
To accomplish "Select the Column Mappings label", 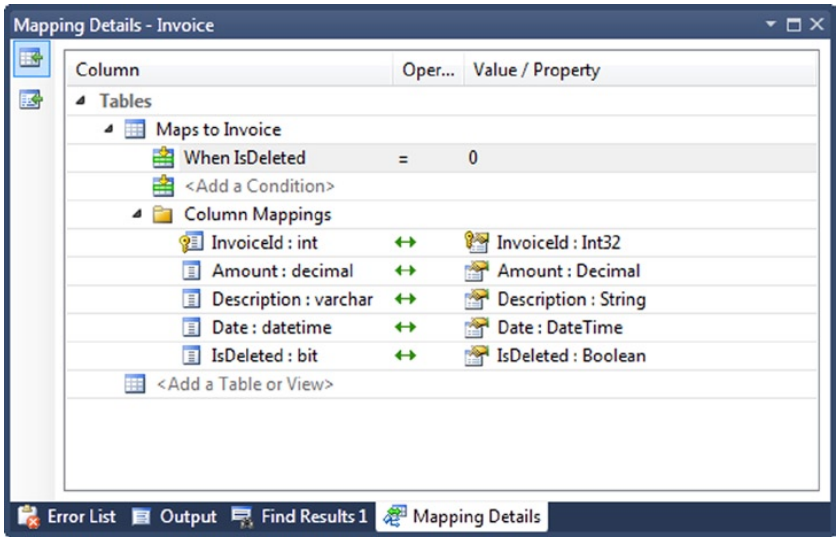I will pos(258,215).
